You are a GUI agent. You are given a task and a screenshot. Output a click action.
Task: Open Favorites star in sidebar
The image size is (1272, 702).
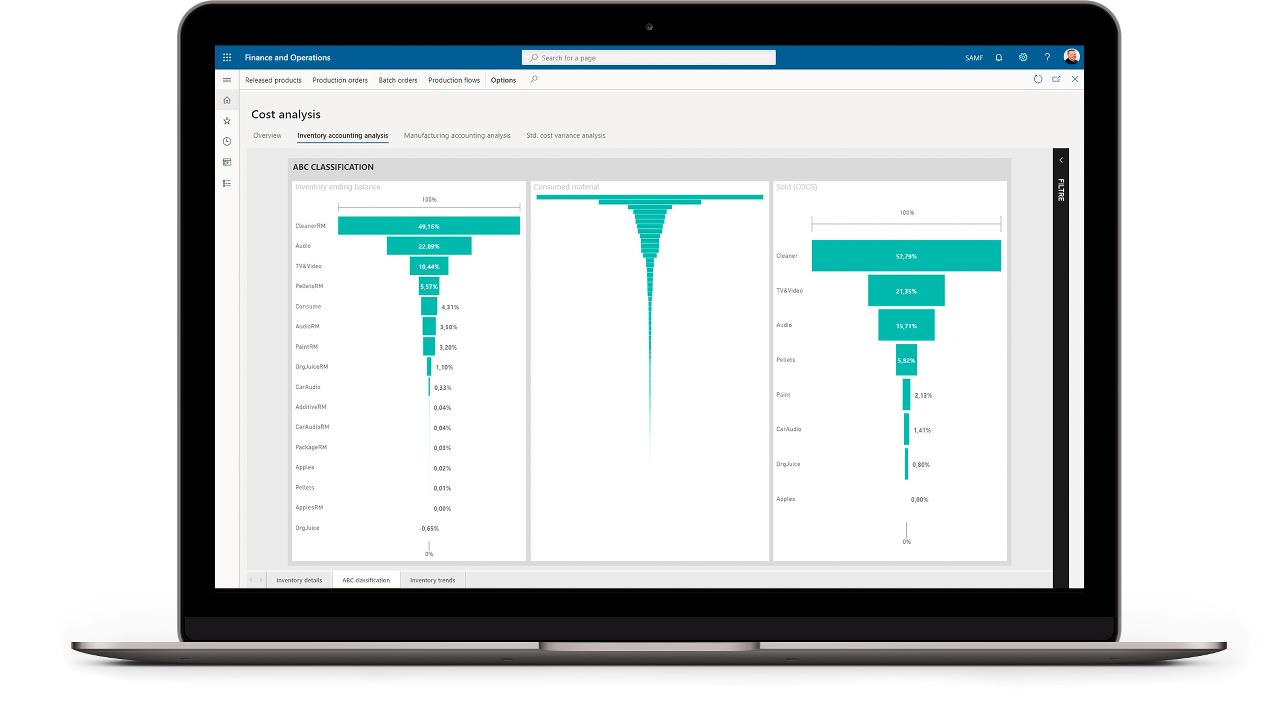point(227,121)
